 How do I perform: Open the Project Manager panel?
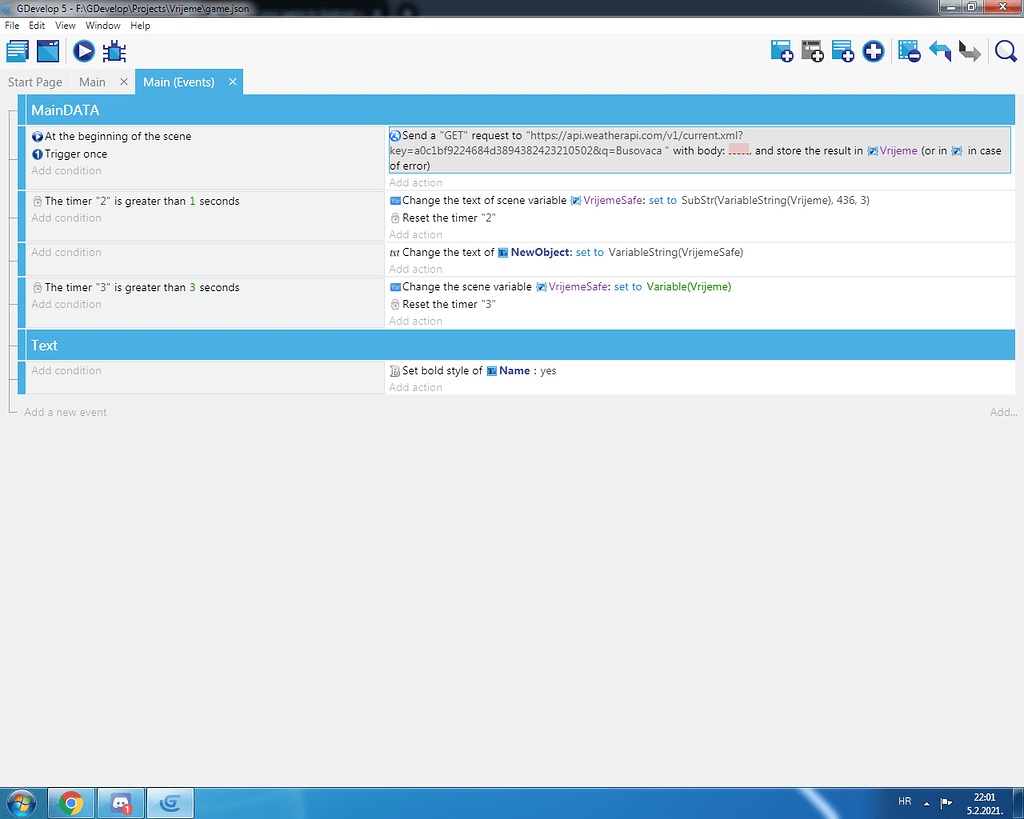[17, 51]
